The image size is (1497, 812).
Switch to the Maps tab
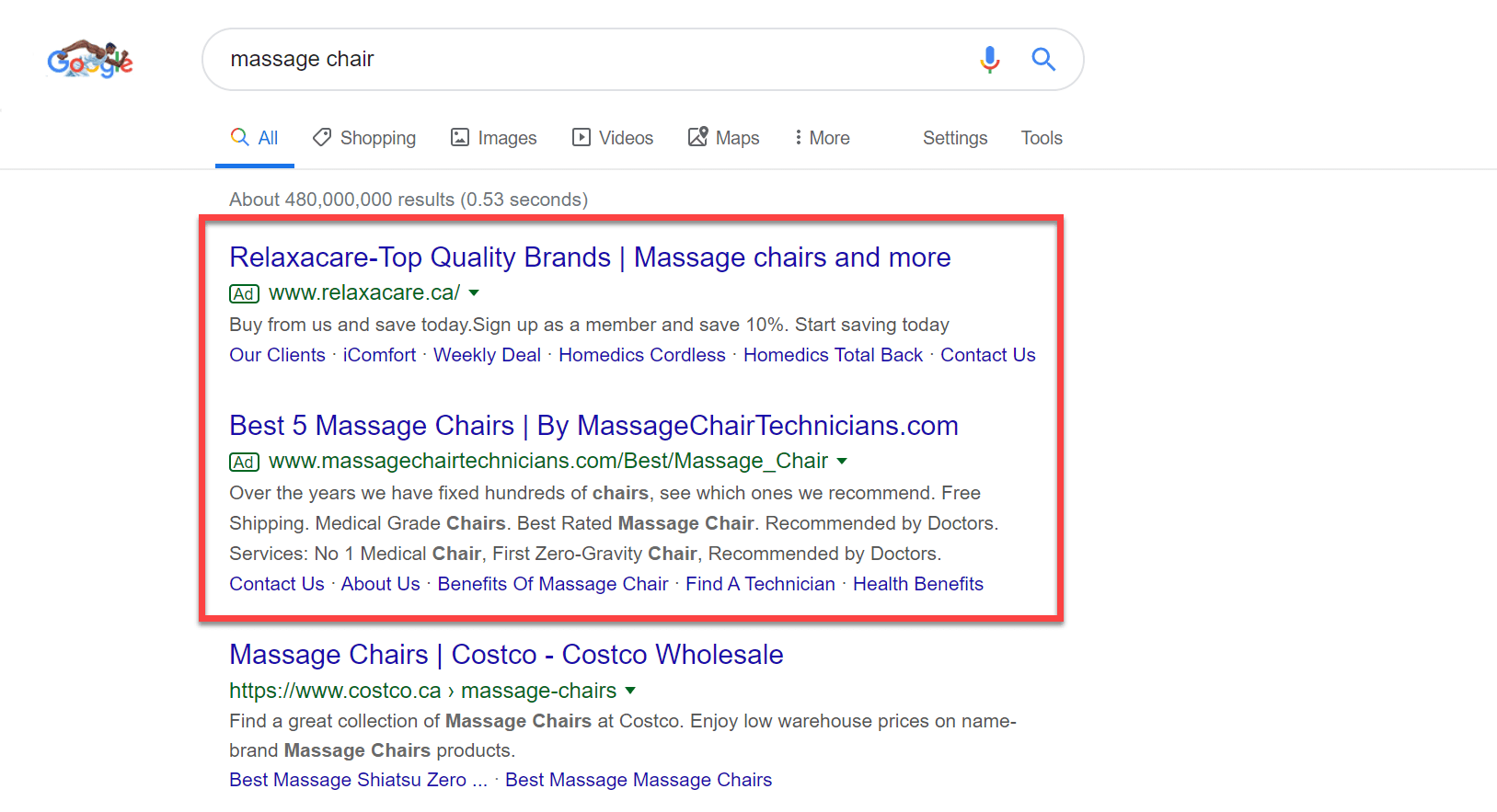click(x=724, y=138)
